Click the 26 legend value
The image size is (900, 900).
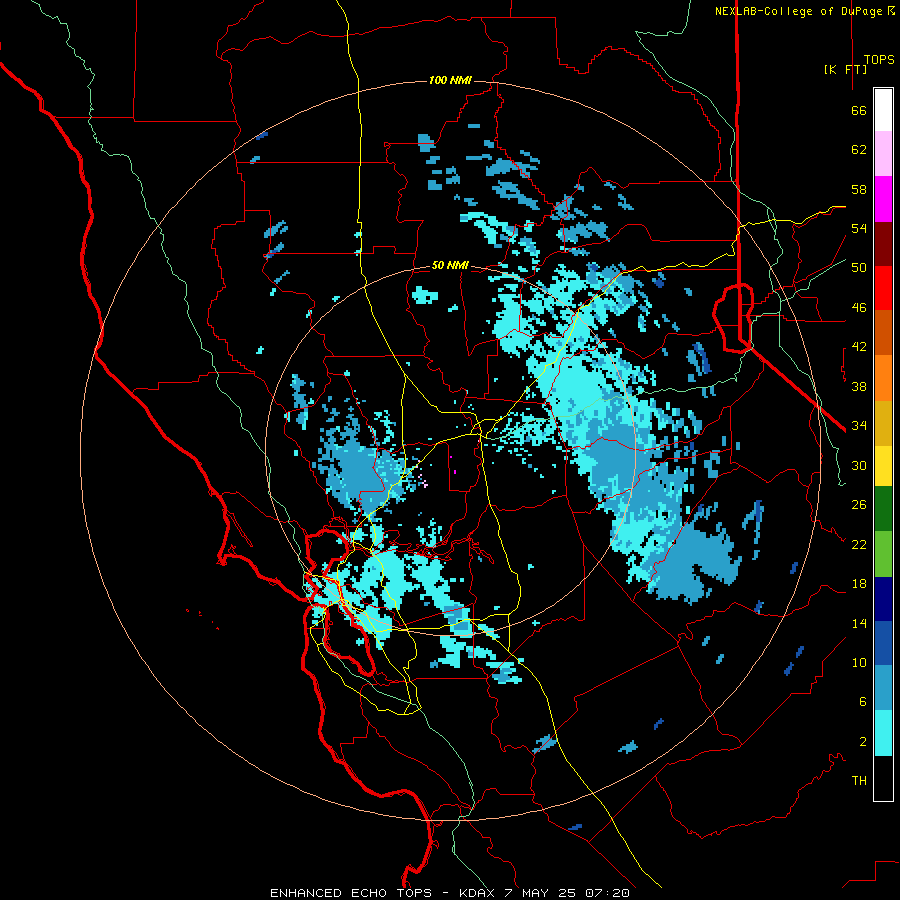click(859, 505)
